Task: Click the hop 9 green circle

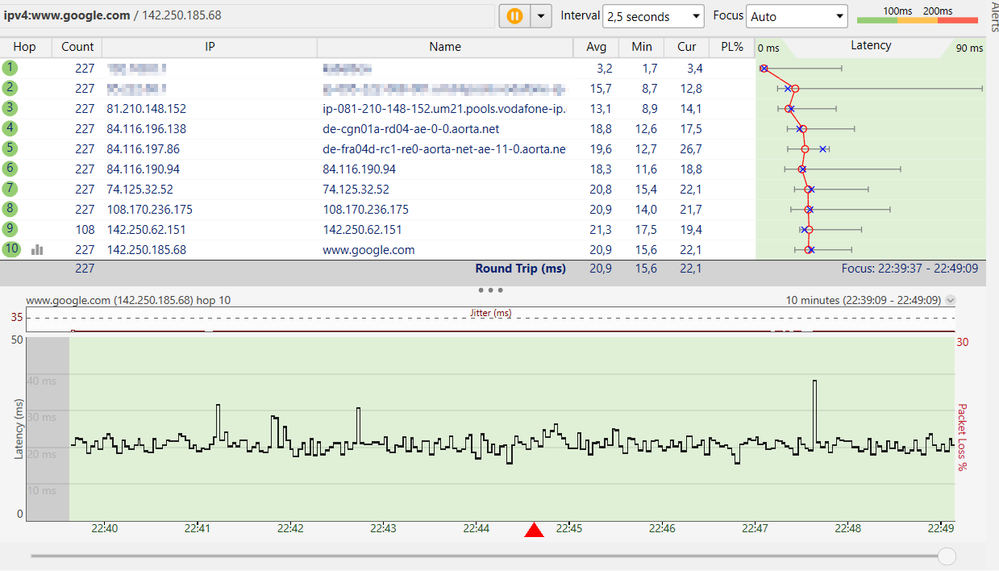Action: tap(10, 229)
